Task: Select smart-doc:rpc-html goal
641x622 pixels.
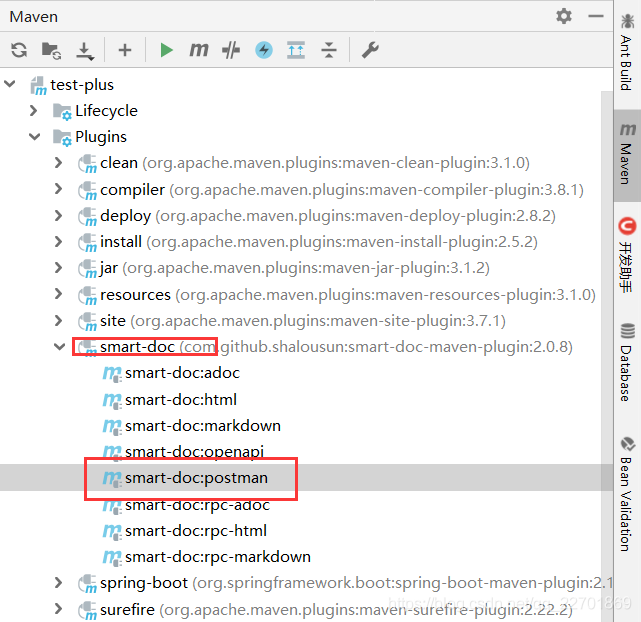Action: click(196, 531)
